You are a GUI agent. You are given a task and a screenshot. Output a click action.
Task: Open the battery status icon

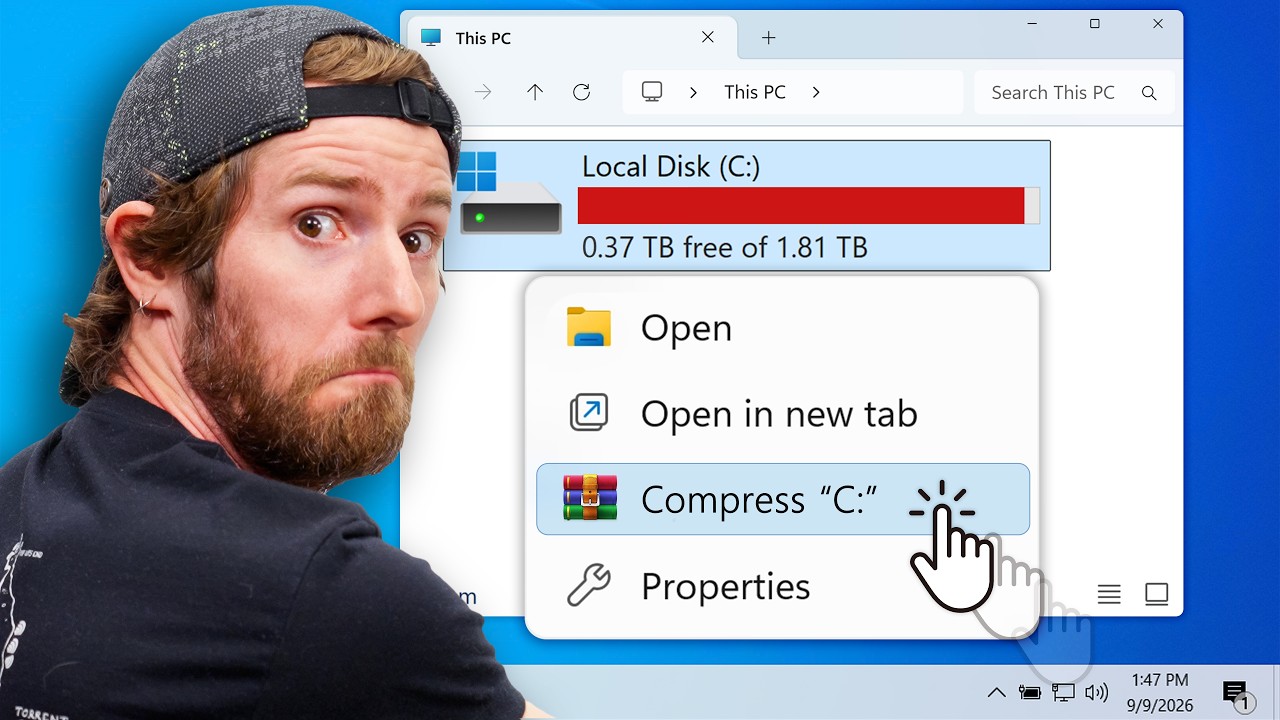click(x=1029, y=692)
